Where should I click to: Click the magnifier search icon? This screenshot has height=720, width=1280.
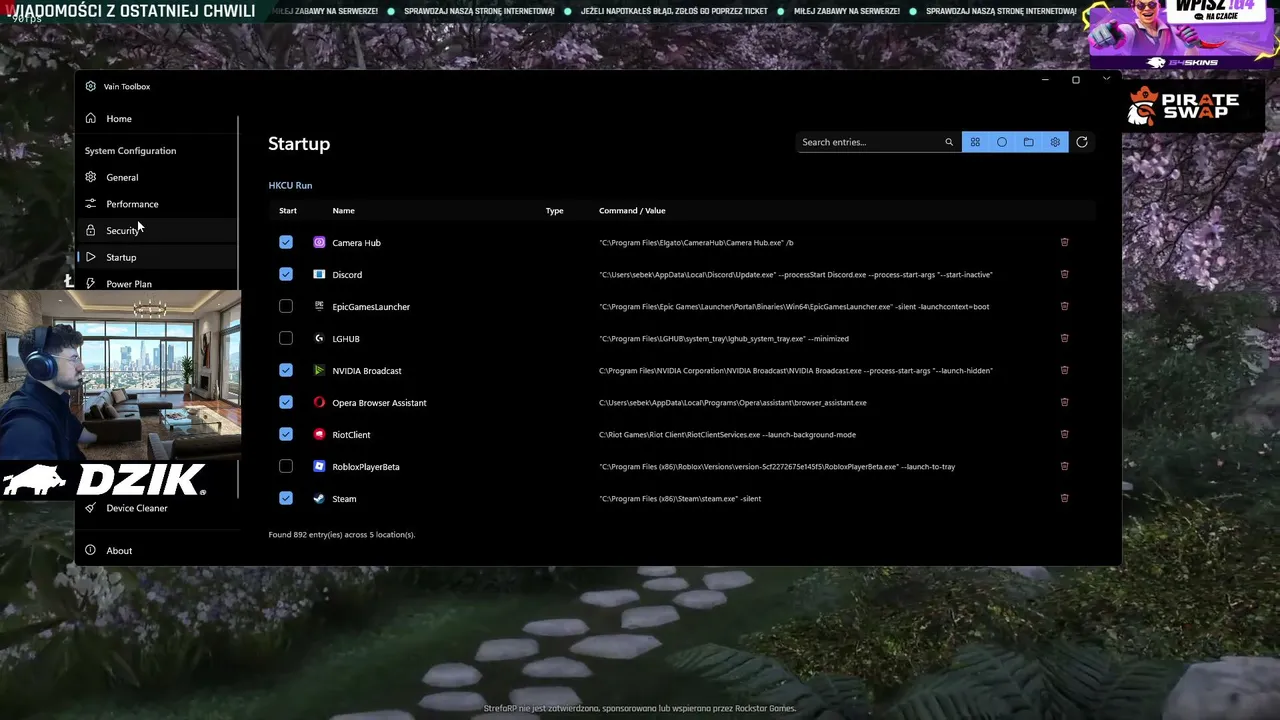coord(949,142)
